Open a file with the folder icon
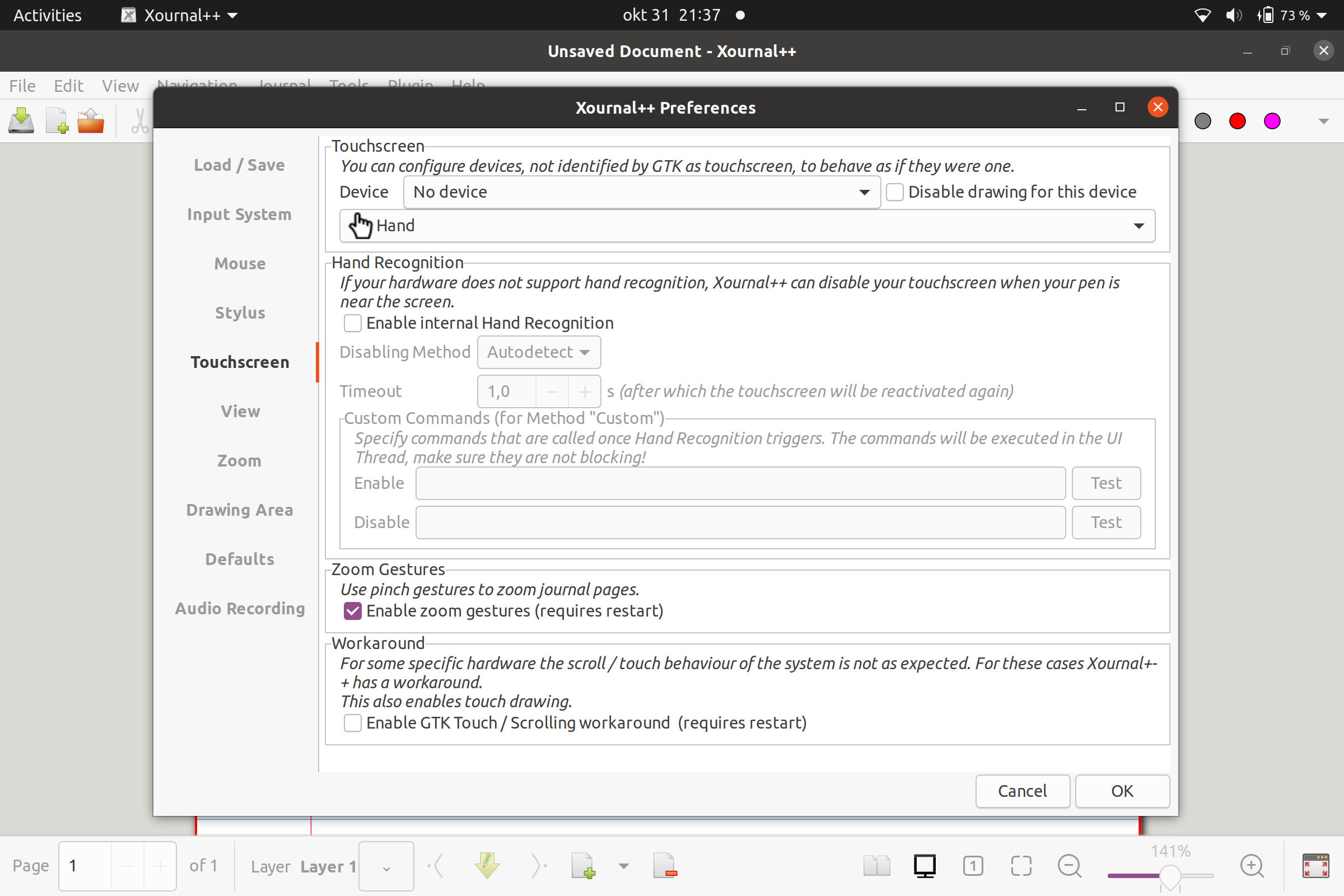This screenshot has width=1344, height=896. tap(90, 120)
